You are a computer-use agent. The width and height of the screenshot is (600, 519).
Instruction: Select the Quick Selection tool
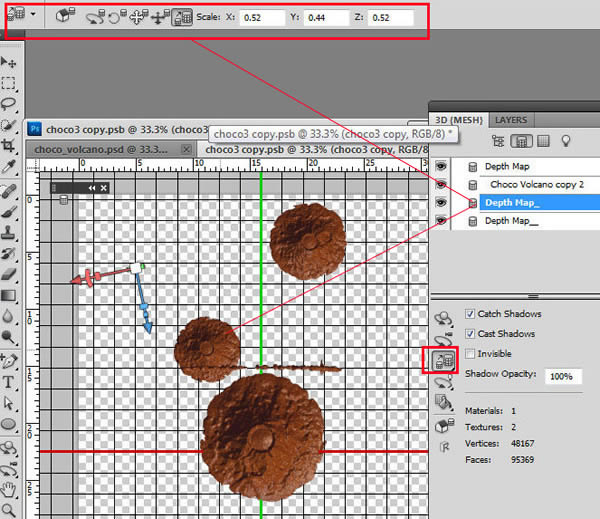point(9,125)
